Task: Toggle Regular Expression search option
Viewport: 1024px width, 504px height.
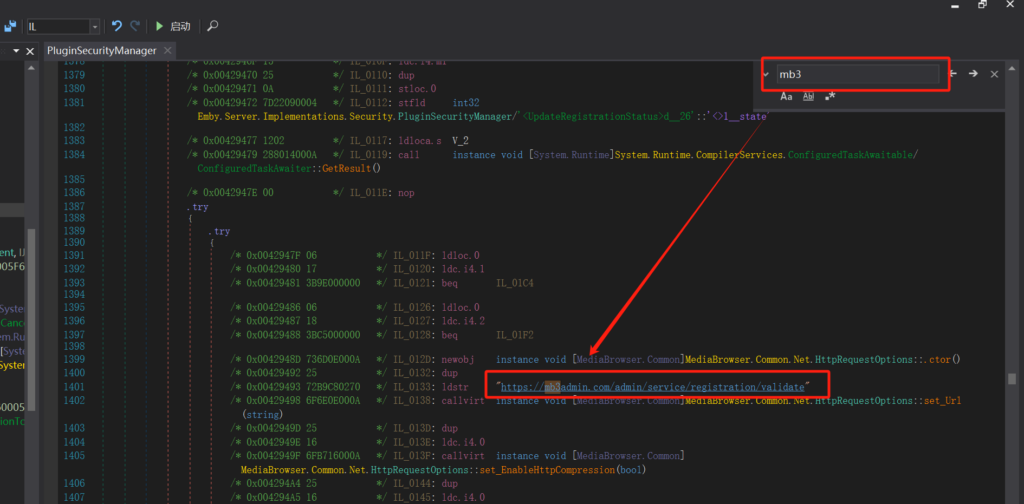Action: pyautogui.click(x=830, y=97)
